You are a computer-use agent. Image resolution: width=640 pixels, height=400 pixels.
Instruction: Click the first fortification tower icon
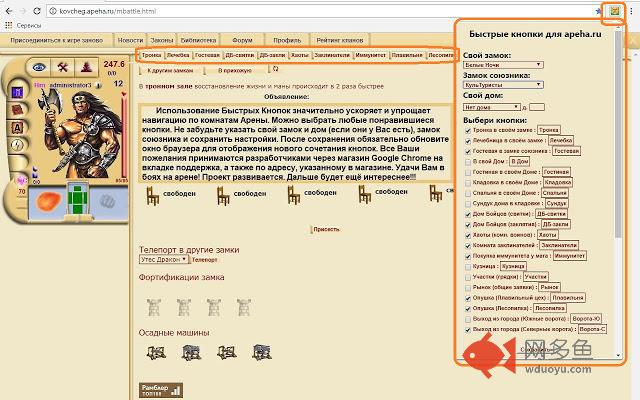coord(154,307)
